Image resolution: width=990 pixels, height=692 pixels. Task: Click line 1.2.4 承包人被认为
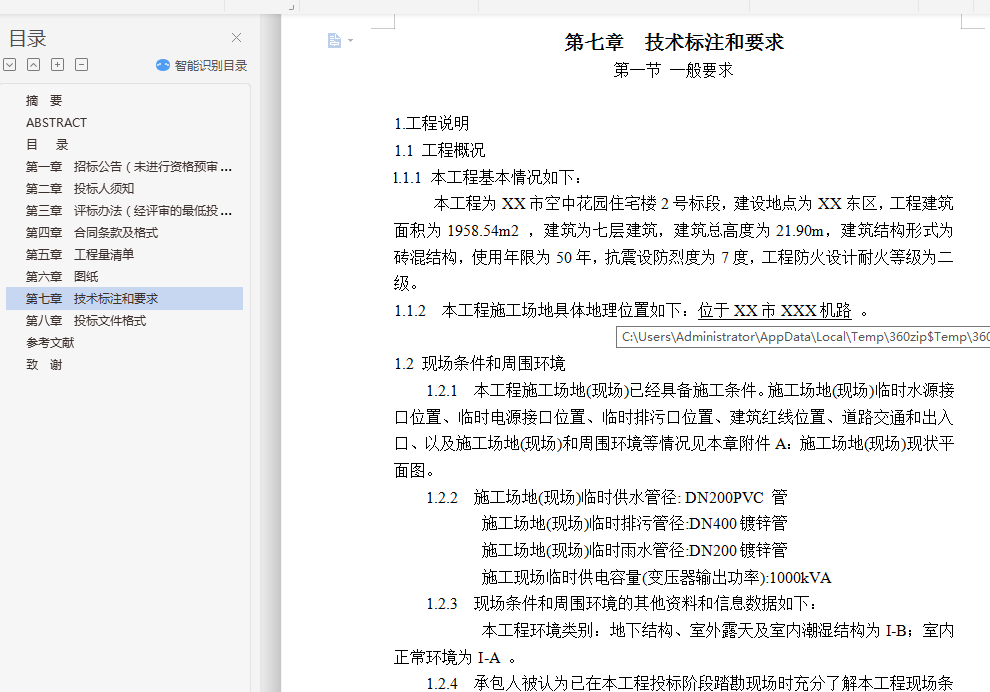click(689, 684)
